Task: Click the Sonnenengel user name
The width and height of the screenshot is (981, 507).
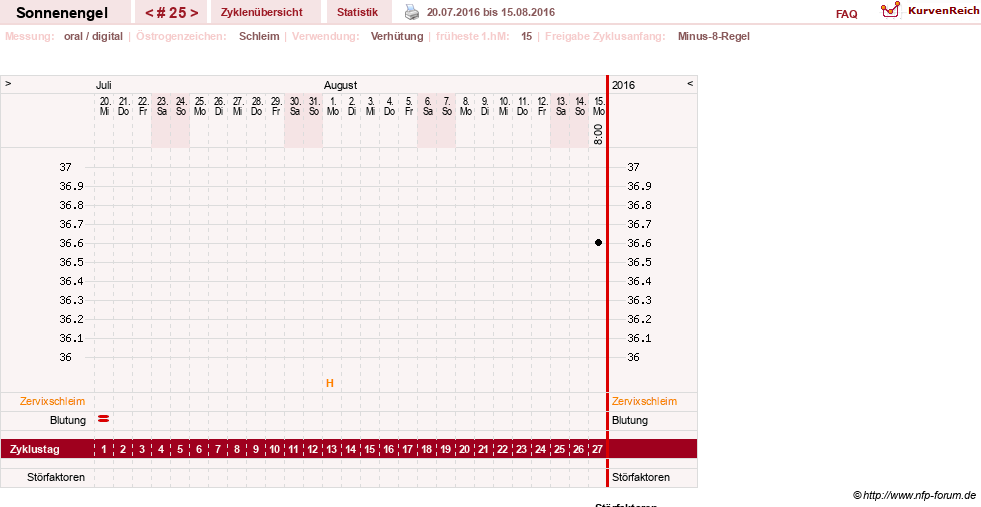Action: (62, 13)
